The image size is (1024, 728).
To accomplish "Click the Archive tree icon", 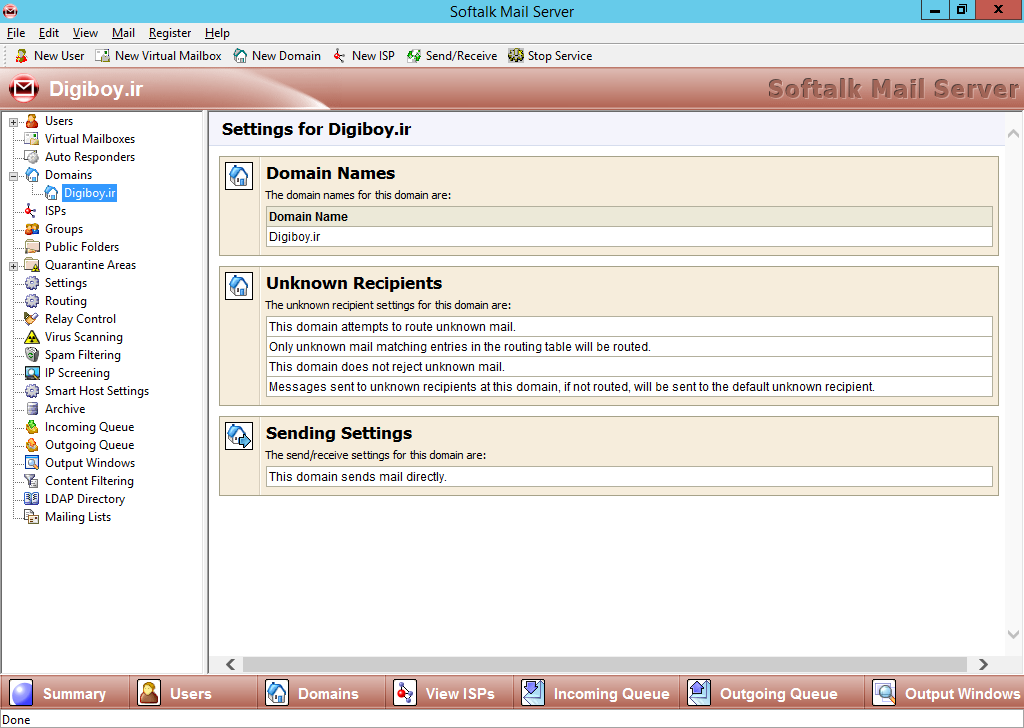I will click(x=32, y=409).
